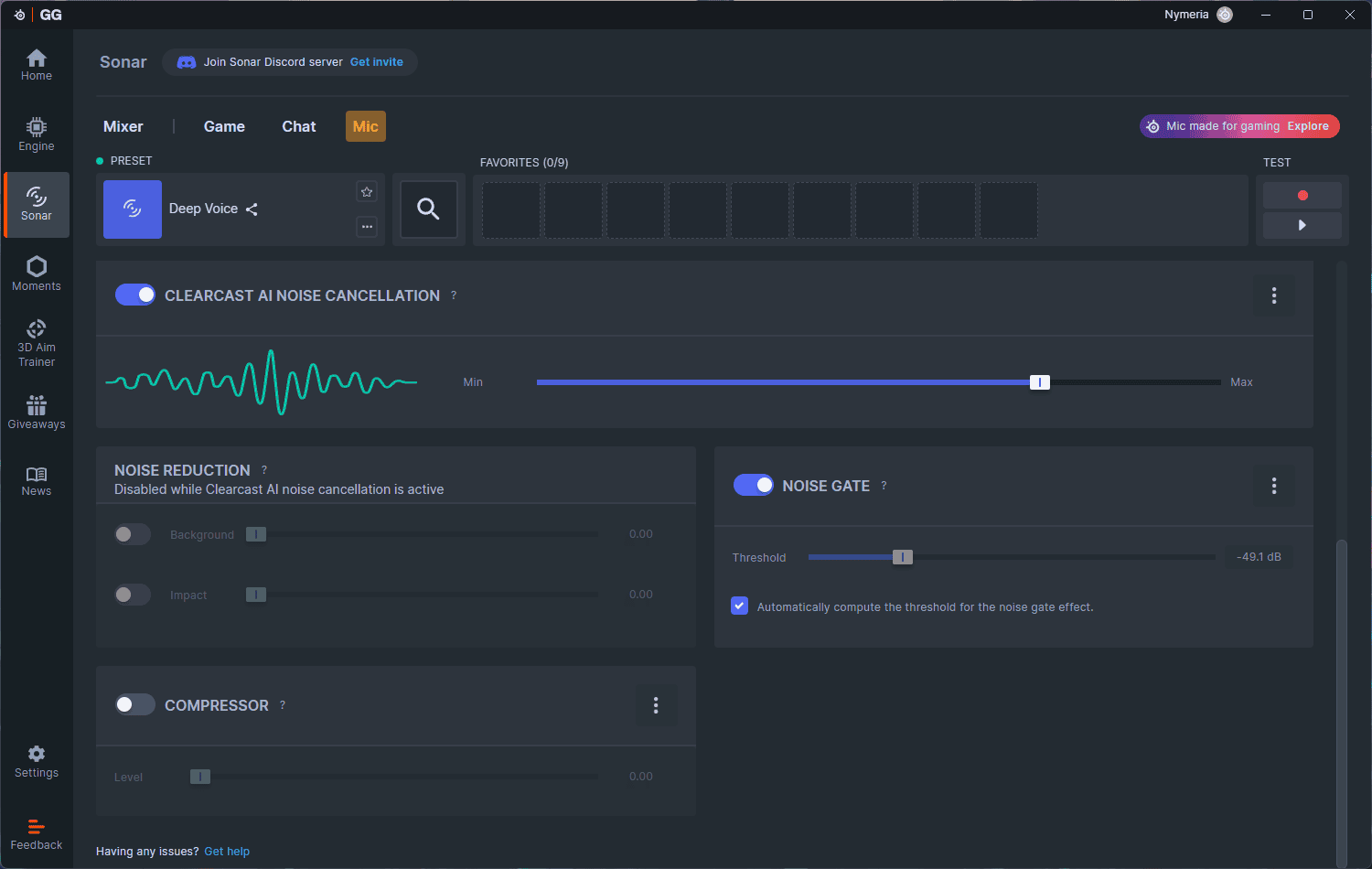The height and width of the screenshot is (869, 1372).
Task: Favorite the Deep Voice preset star
Action: coord(367,192)
